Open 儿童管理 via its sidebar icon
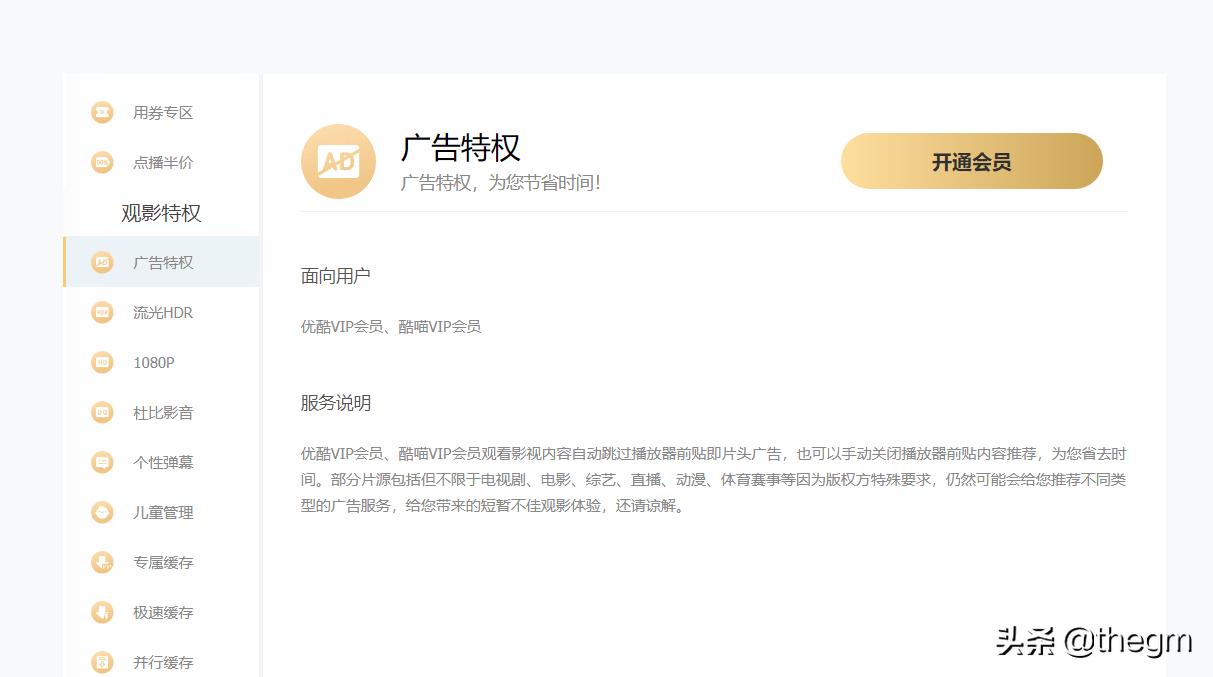This screenshot has width=1213, height=677. tap(102, 512)
